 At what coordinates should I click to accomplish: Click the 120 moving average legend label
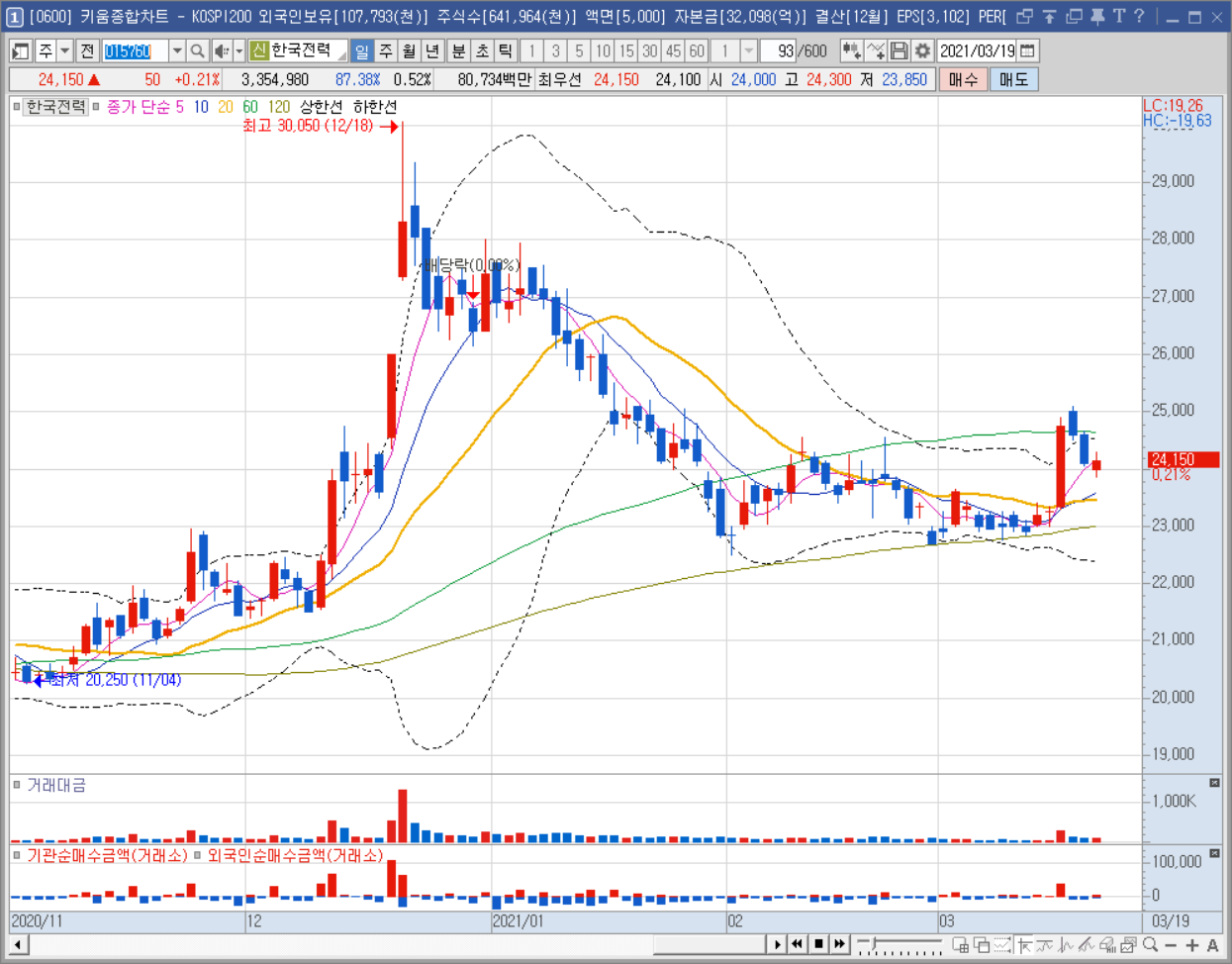[279, 106]
